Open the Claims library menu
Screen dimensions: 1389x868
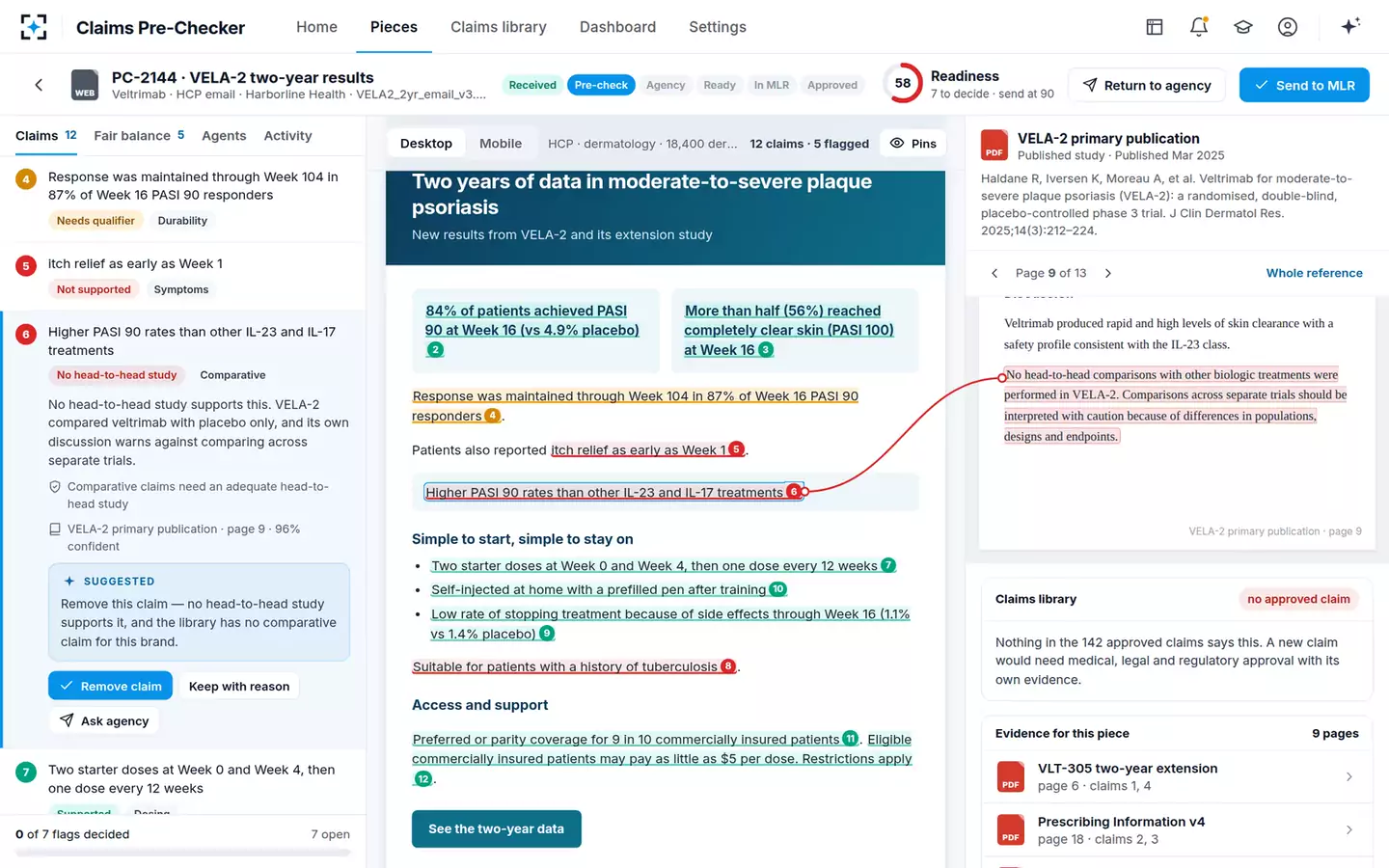[499, 27]
